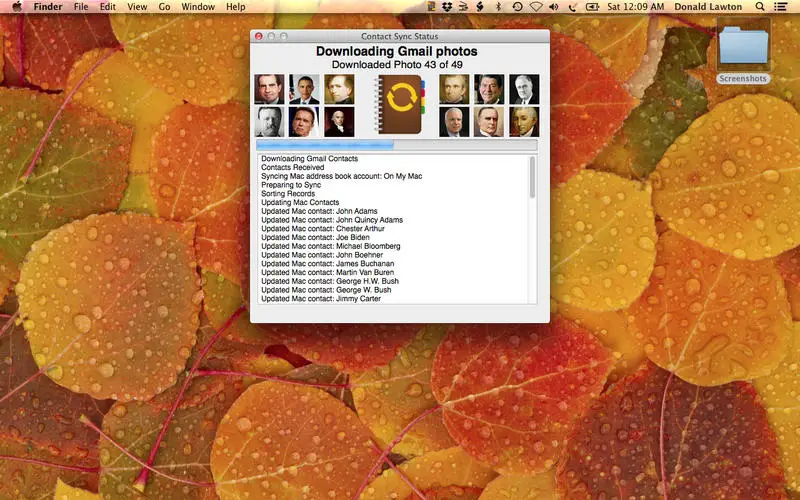Select the John Boehner log line
Viewport: 800px width, 500px height.
(x=322, y=255)
